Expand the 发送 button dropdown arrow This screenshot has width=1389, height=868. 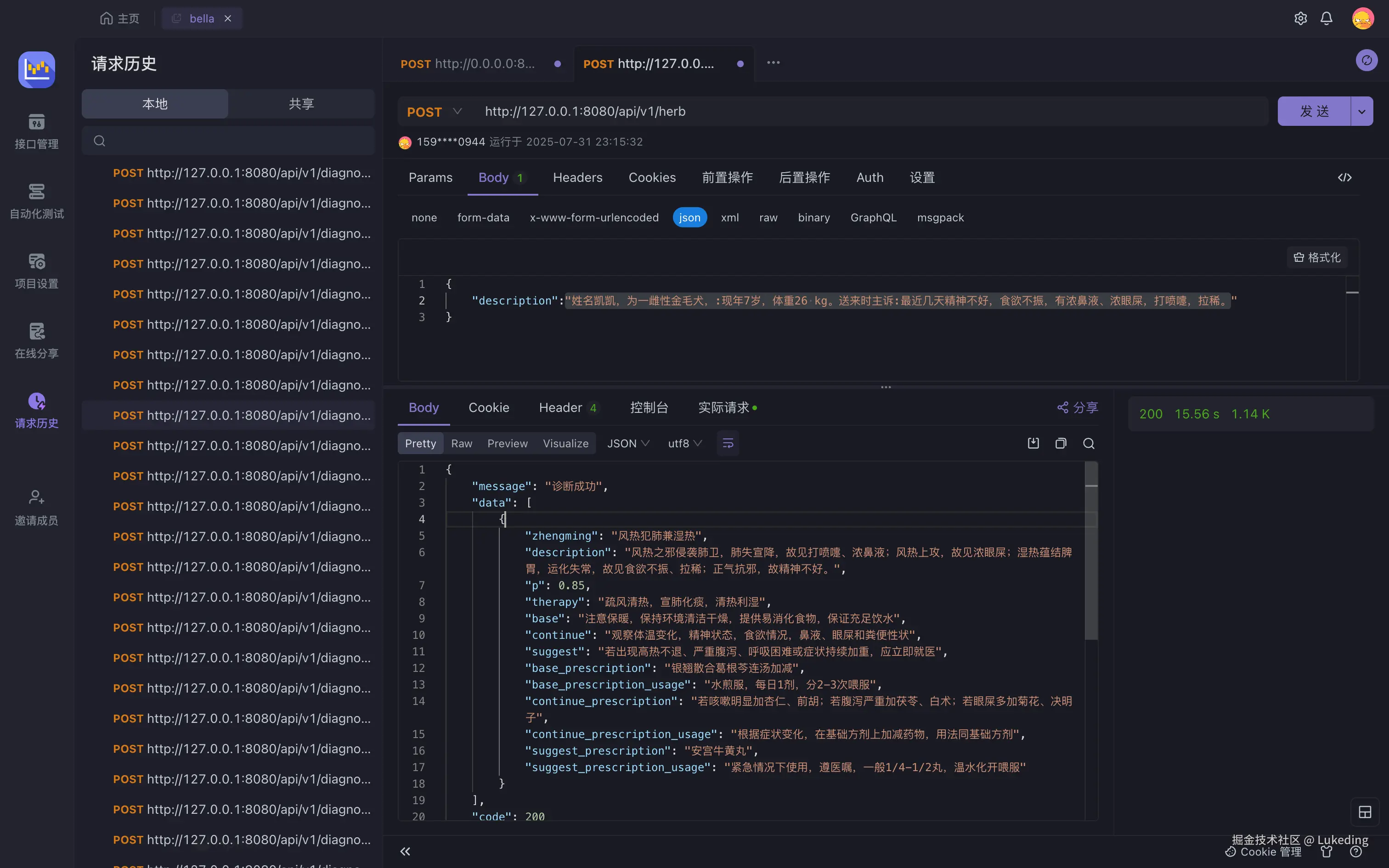[x=1362, y=111]
